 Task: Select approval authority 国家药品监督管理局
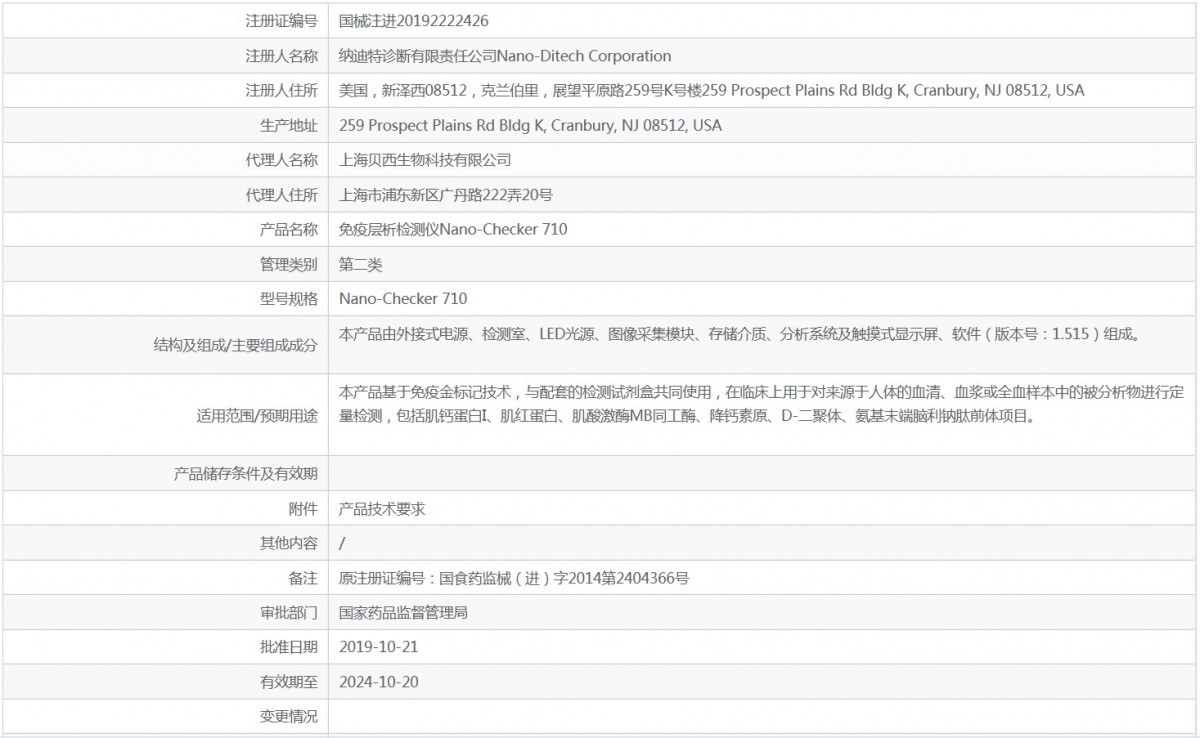click(x=404, y=612)
